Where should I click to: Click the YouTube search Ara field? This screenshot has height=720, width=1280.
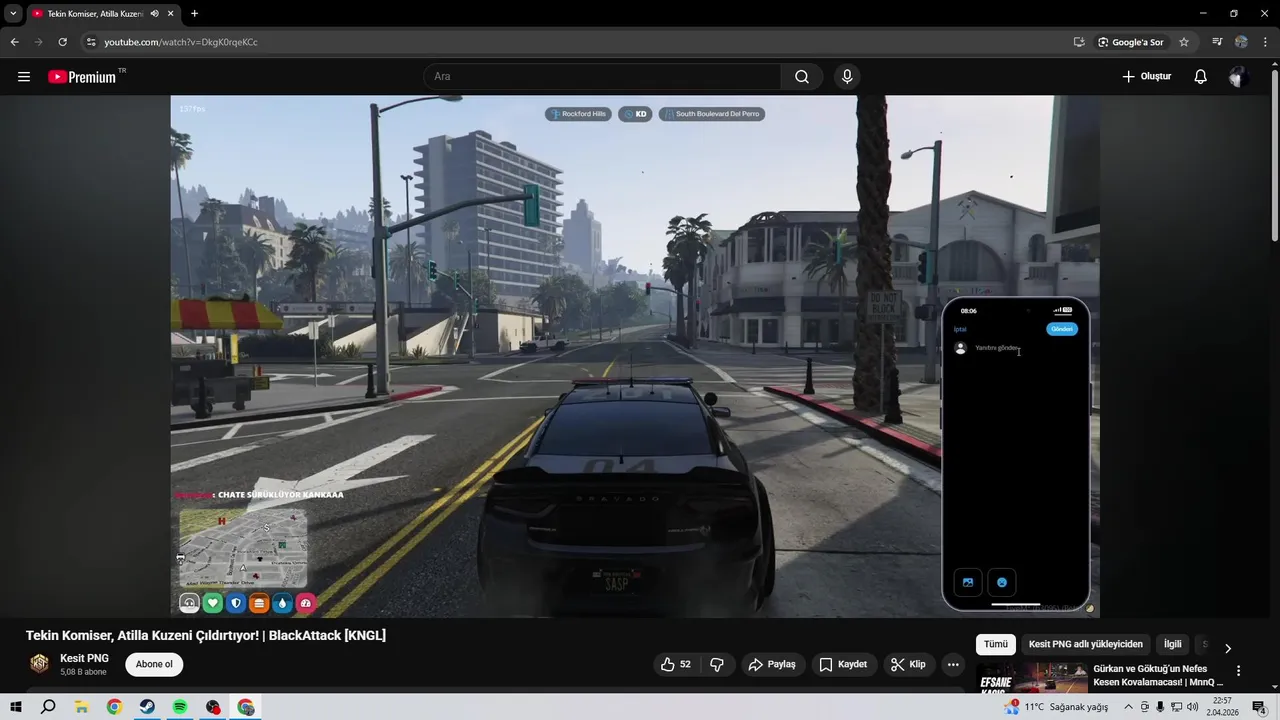602,77
